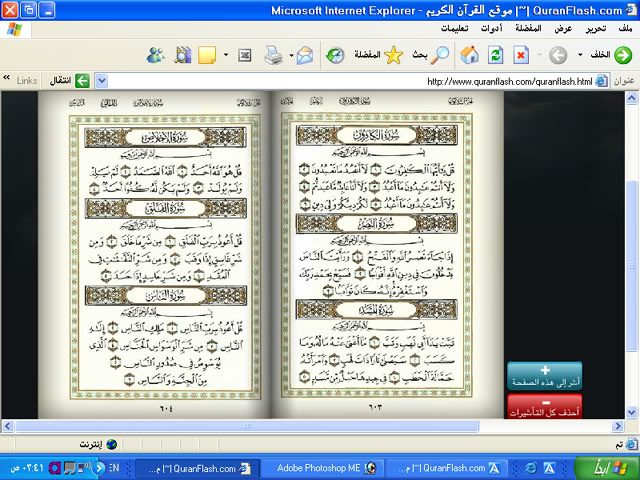Image resolution: width=640 pixels, height=480 pixels.
Task: Open the أدوات (Tools) menu
Action: (x=491, y=29)
